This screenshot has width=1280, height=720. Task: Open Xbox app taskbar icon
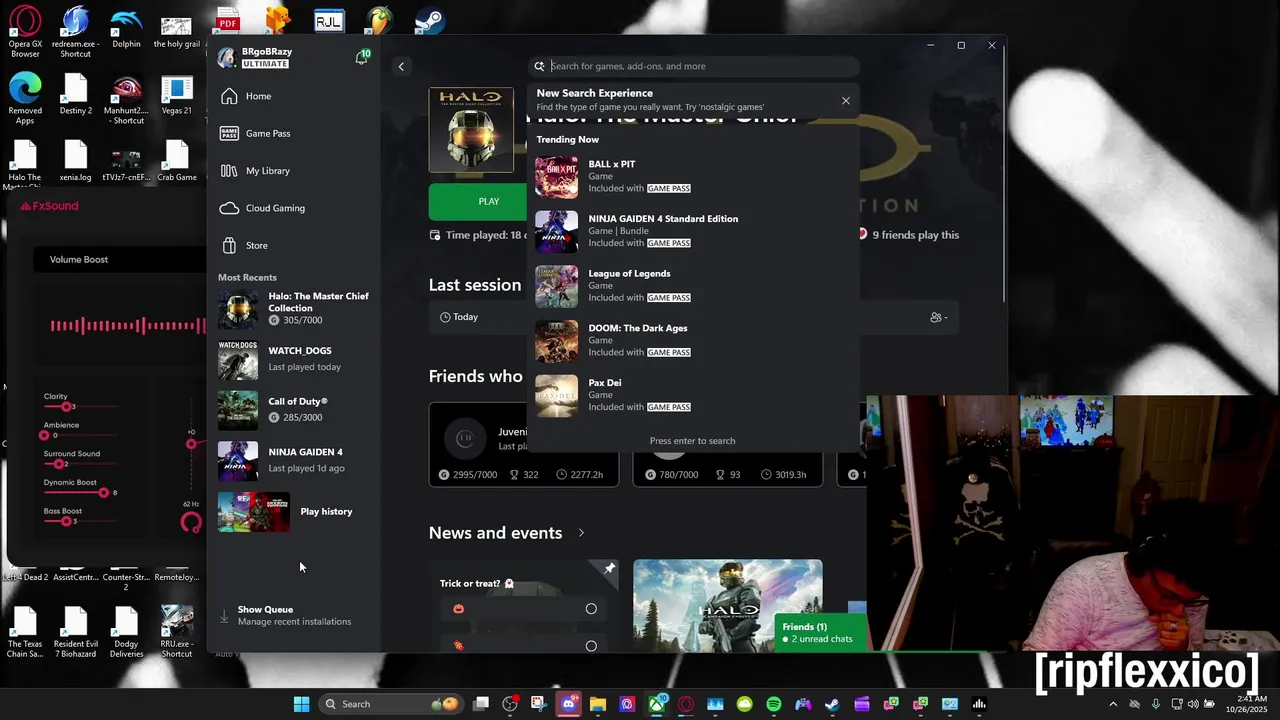657,704
